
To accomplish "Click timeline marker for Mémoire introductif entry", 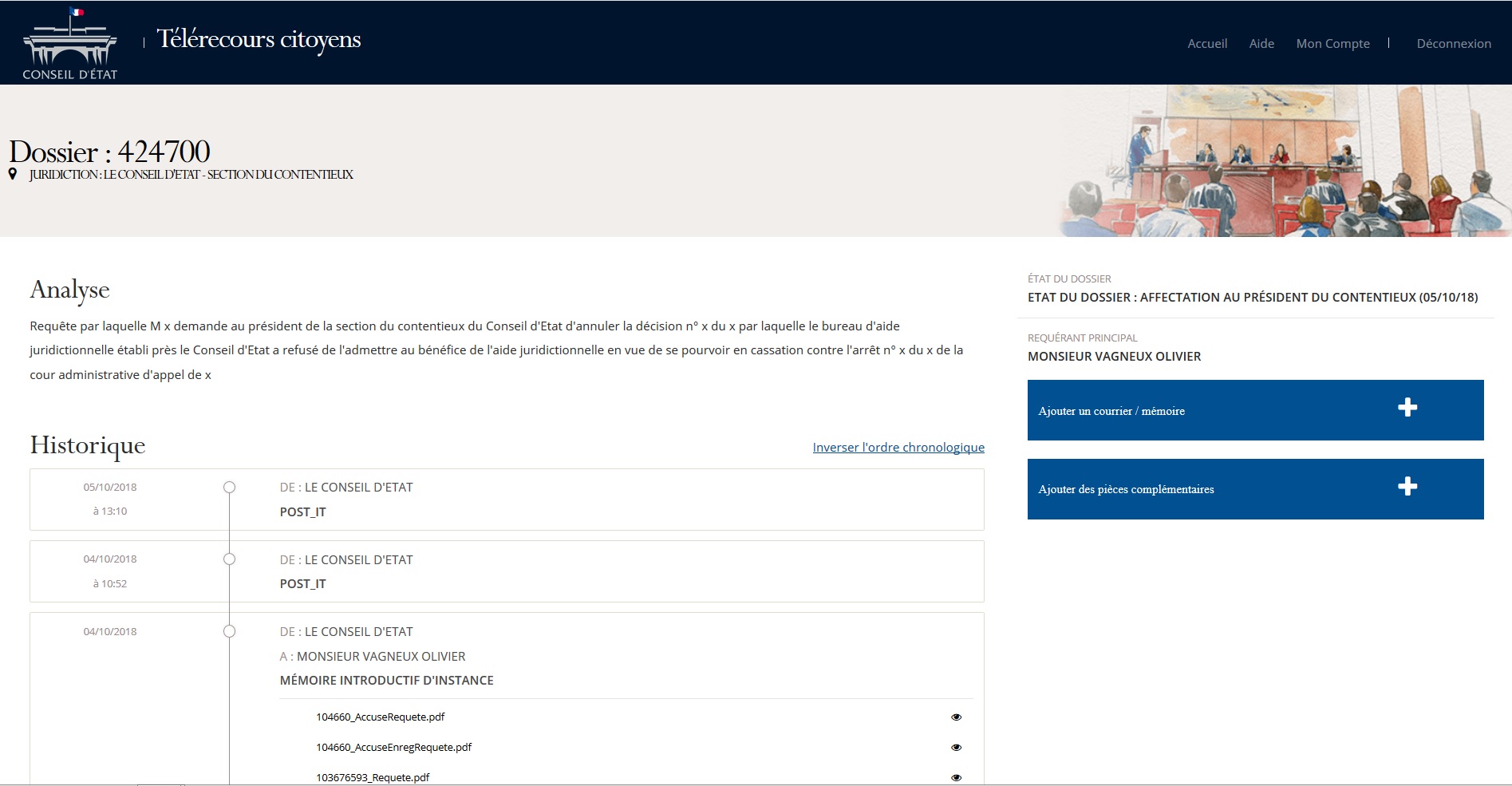I will (x=229, y=632).
